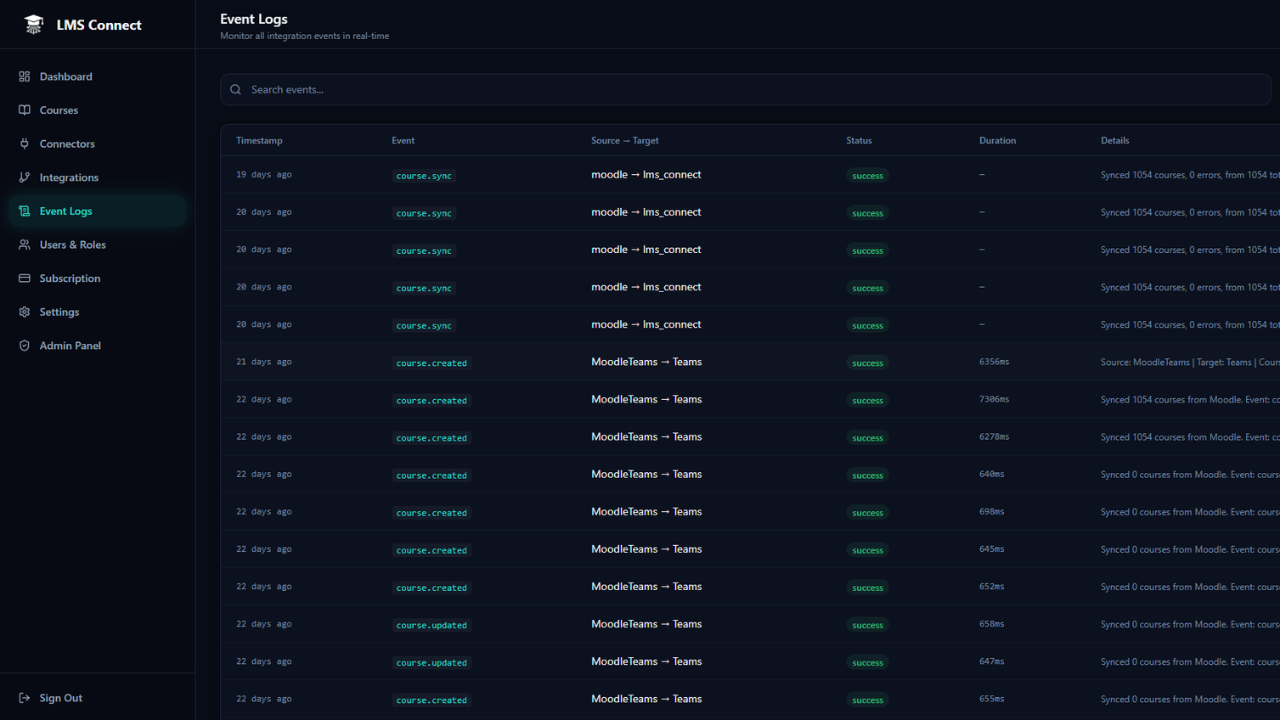Click the Settings gear icon
This screenshot has height=720, width=1280.
point(25,312)
